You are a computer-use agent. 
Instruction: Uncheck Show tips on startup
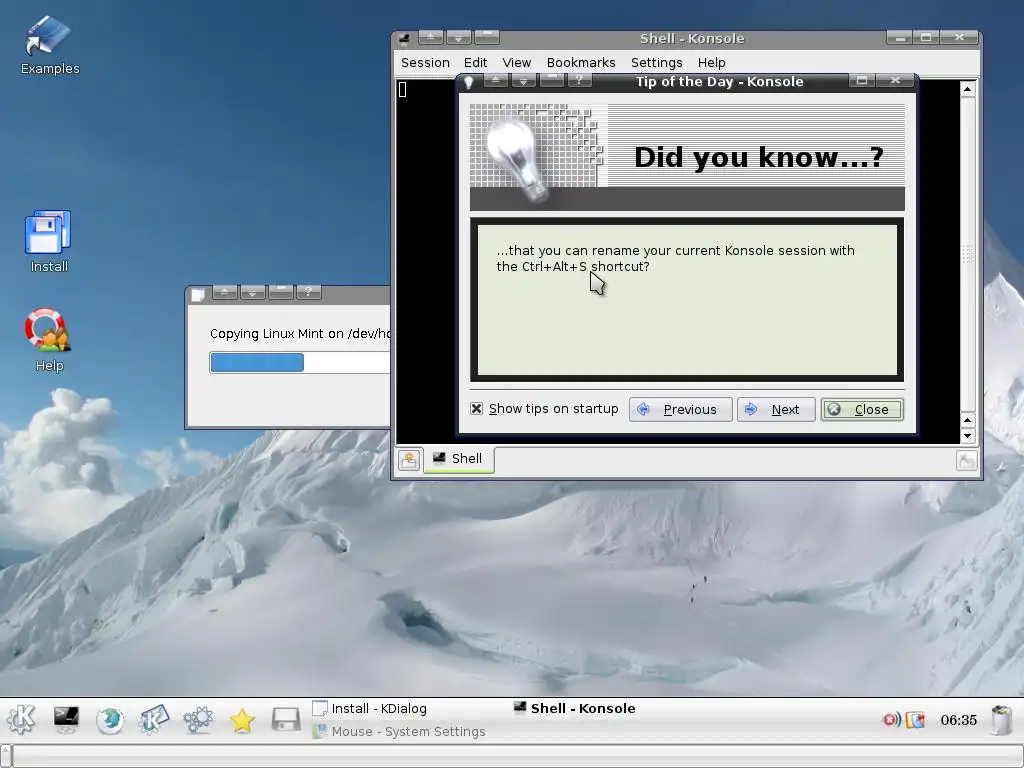[477, 409]
